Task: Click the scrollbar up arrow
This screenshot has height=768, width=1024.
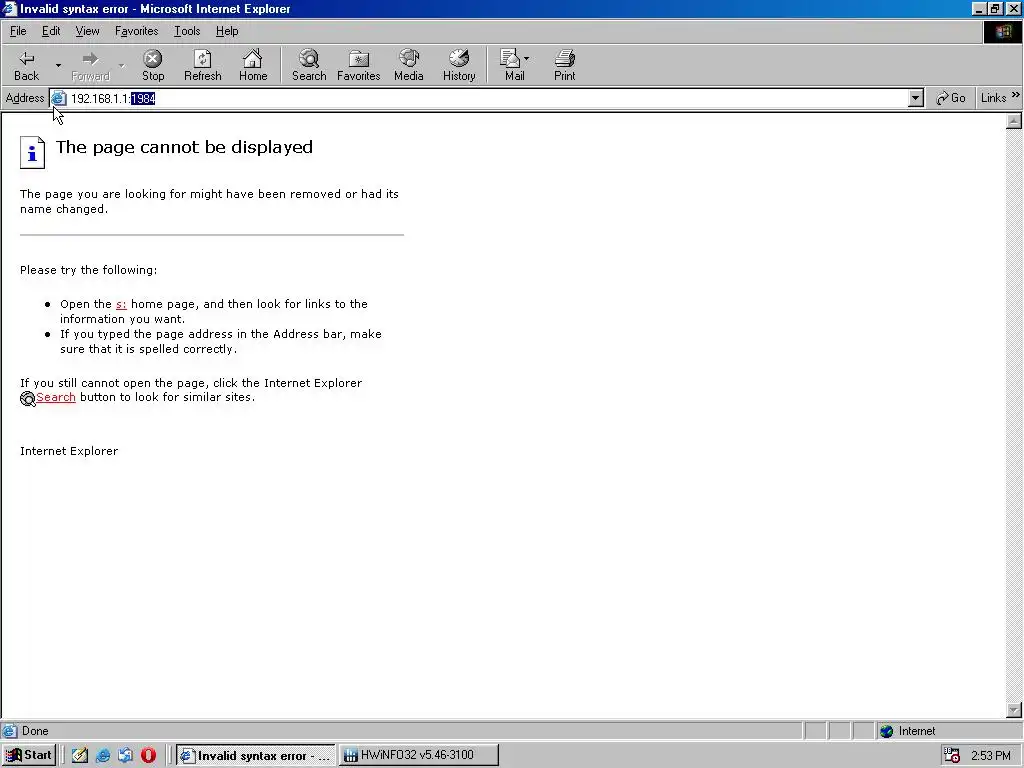Action: coord(1014,121)
